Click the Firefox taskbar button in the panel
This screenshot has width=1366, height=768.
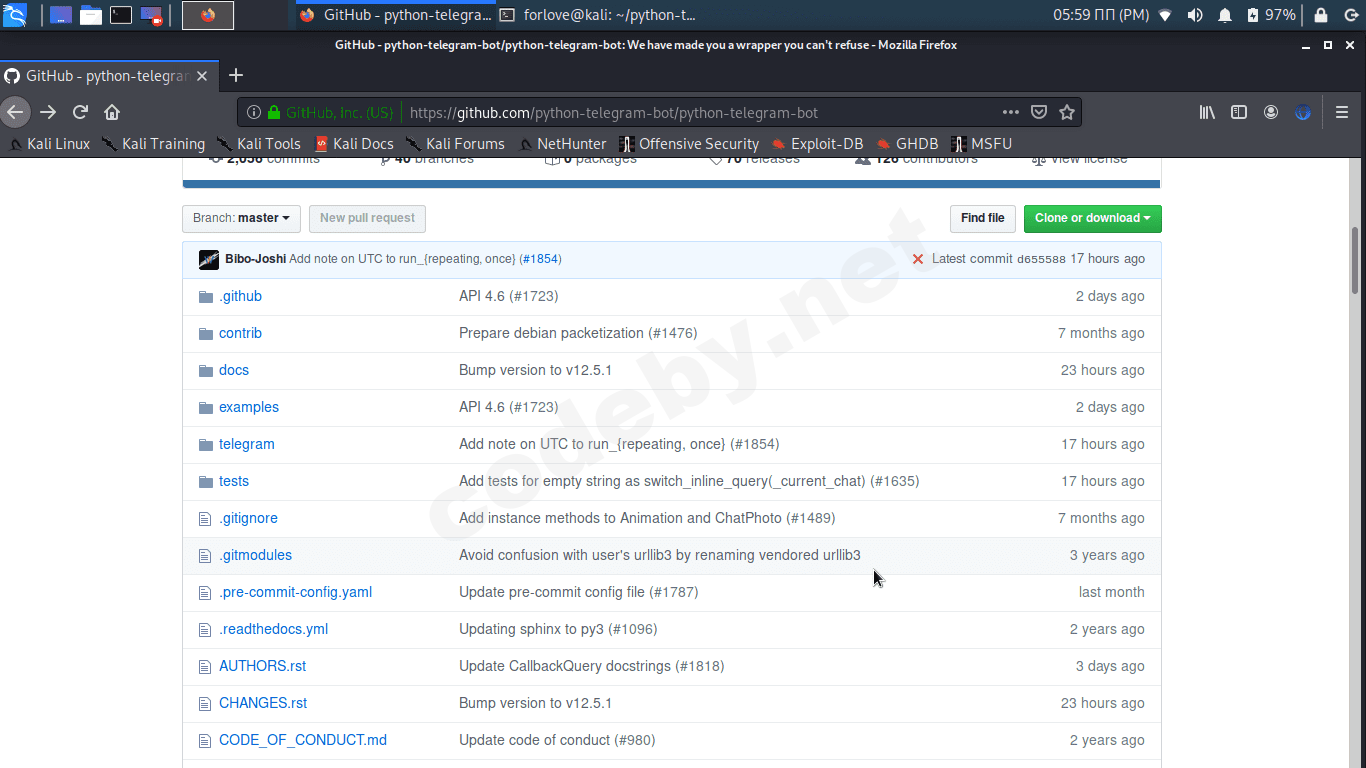pos(208,15)
